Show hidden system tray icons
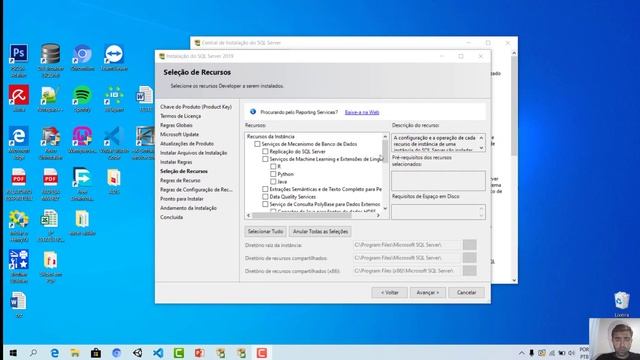The height and width of the screenshot is (360, 640). click(x=522, y=353)
